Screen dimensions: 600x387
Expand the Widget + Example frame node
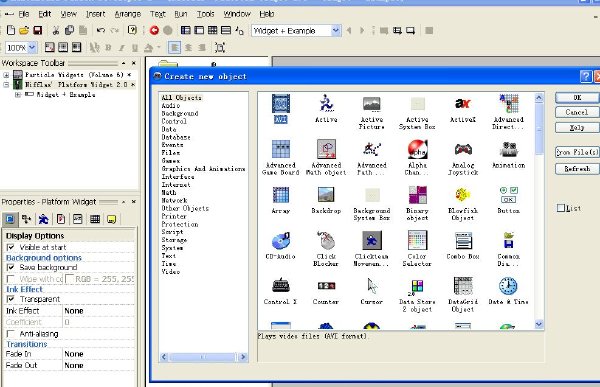tap(18, 95)
